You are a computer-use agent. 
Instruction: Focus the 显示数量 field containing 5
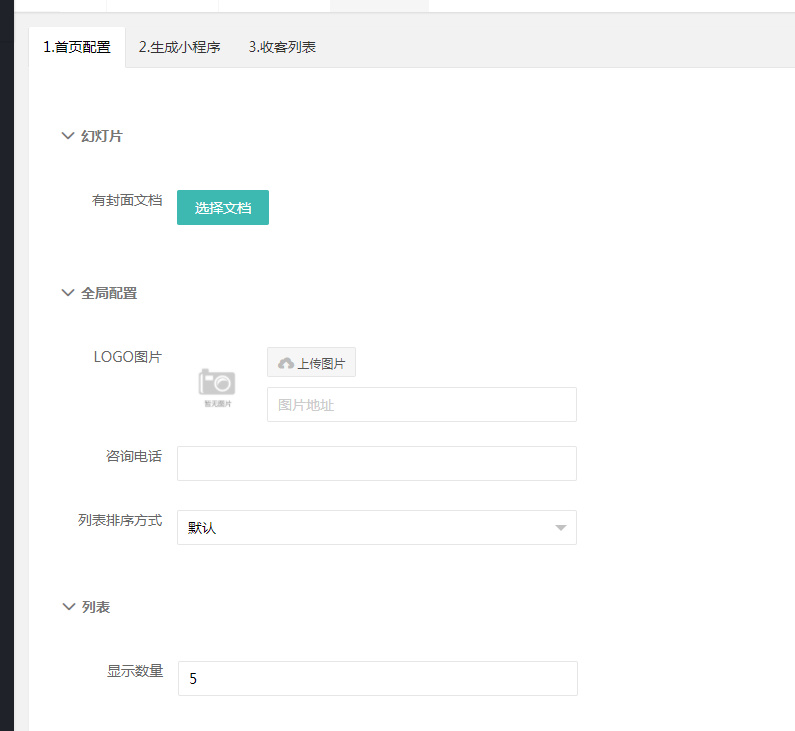pyautogui.click(x=378, y=678)
